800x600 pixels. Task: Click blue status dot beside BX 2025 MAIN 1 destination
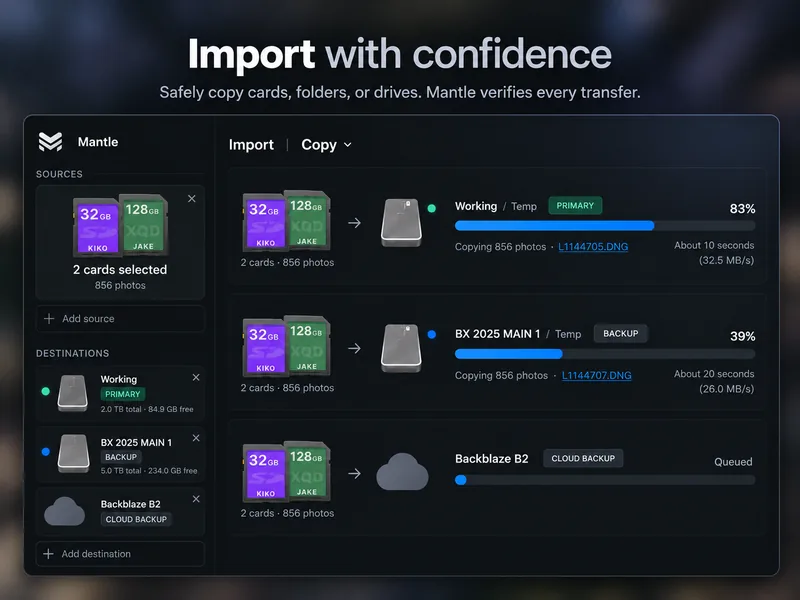tap(45, 452)
